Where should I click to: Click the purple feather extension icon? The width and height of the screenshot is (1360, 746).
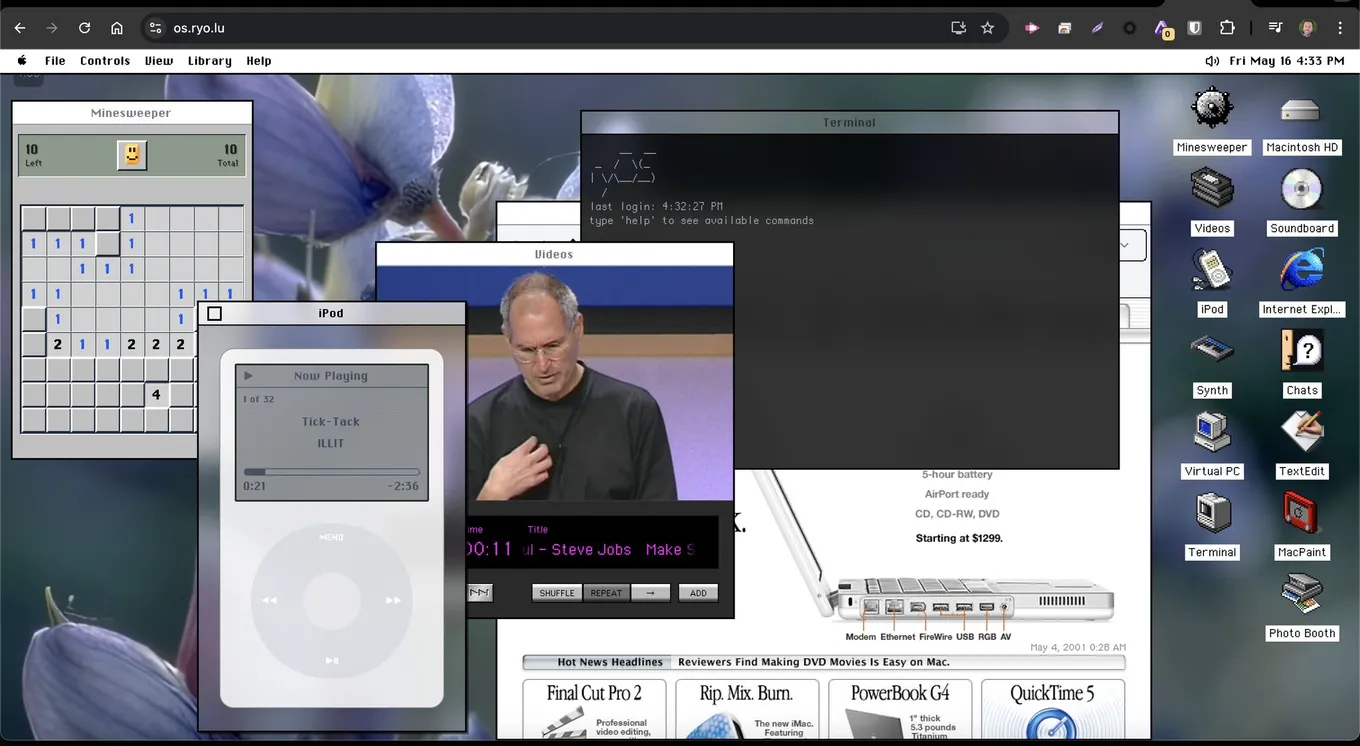[1097, 28]
